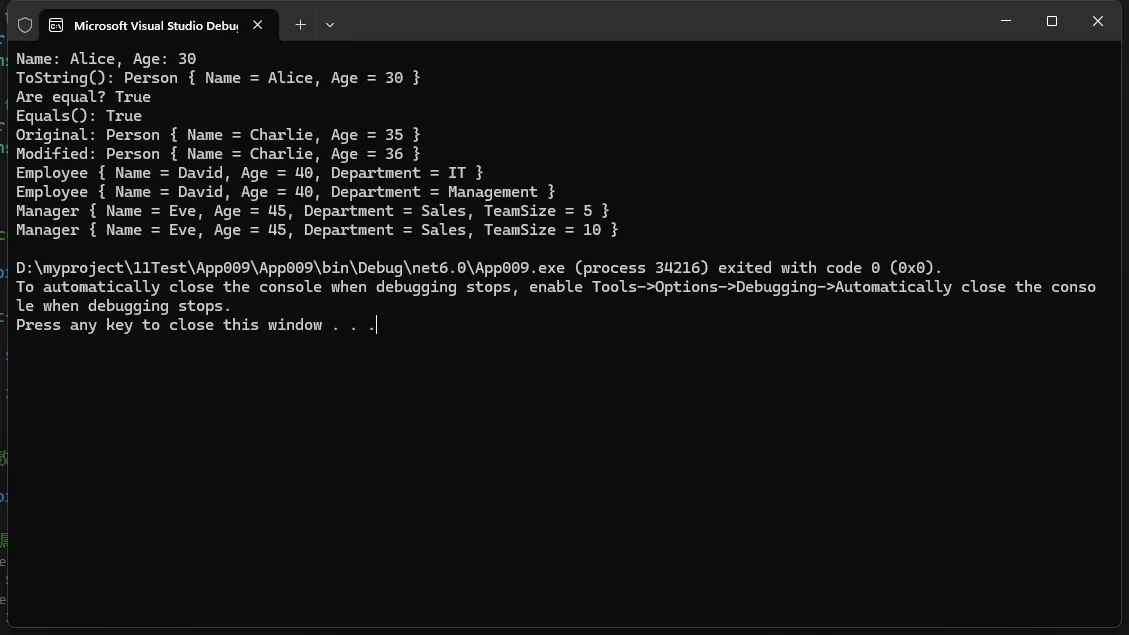Expand the new tab profile dropdown chevron
The image size is (1129, 635).
pyautogui.click(x=330, y=25)
